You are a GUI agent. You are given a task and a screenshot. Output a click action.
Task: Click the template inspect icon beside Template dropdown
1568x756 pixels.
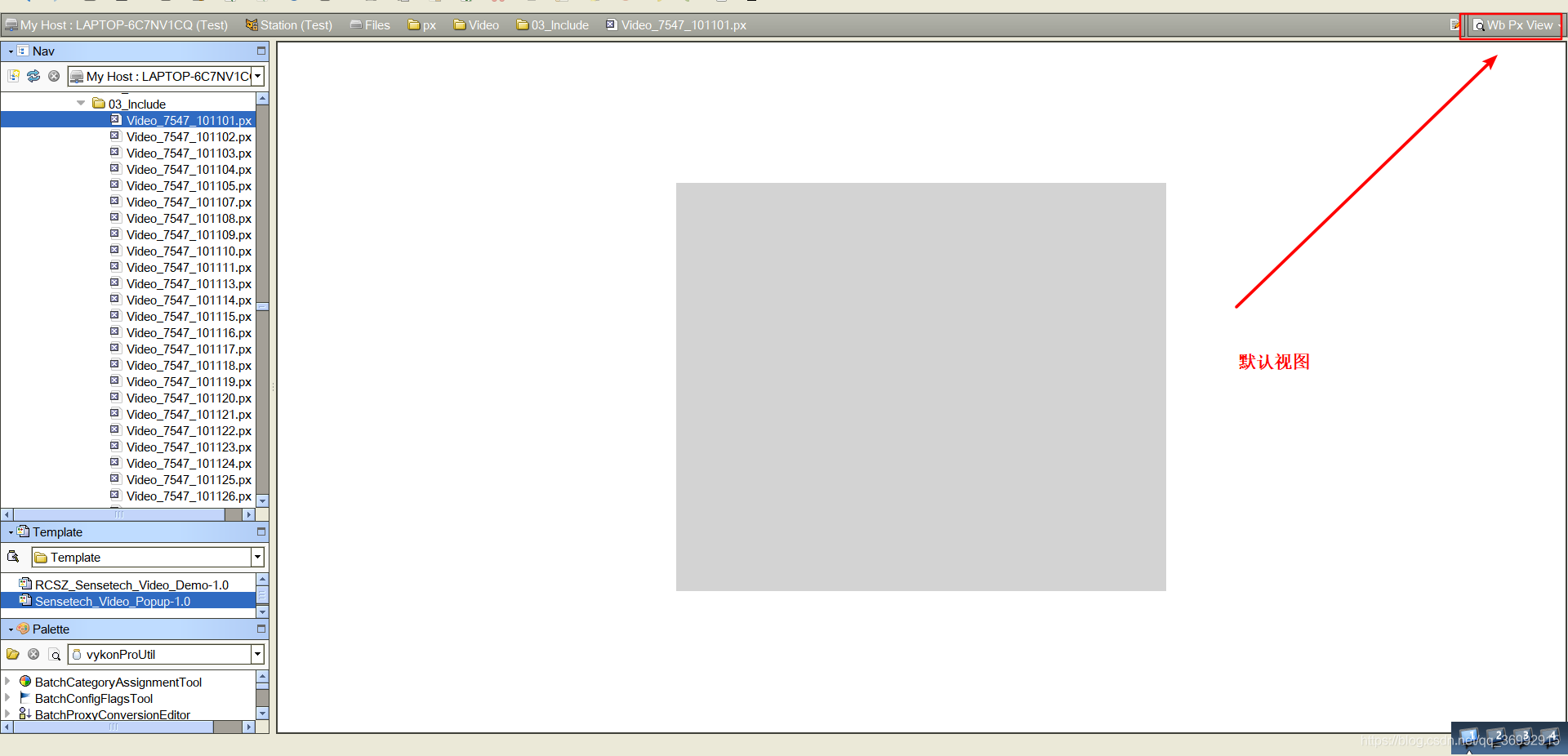coord(13,557)
